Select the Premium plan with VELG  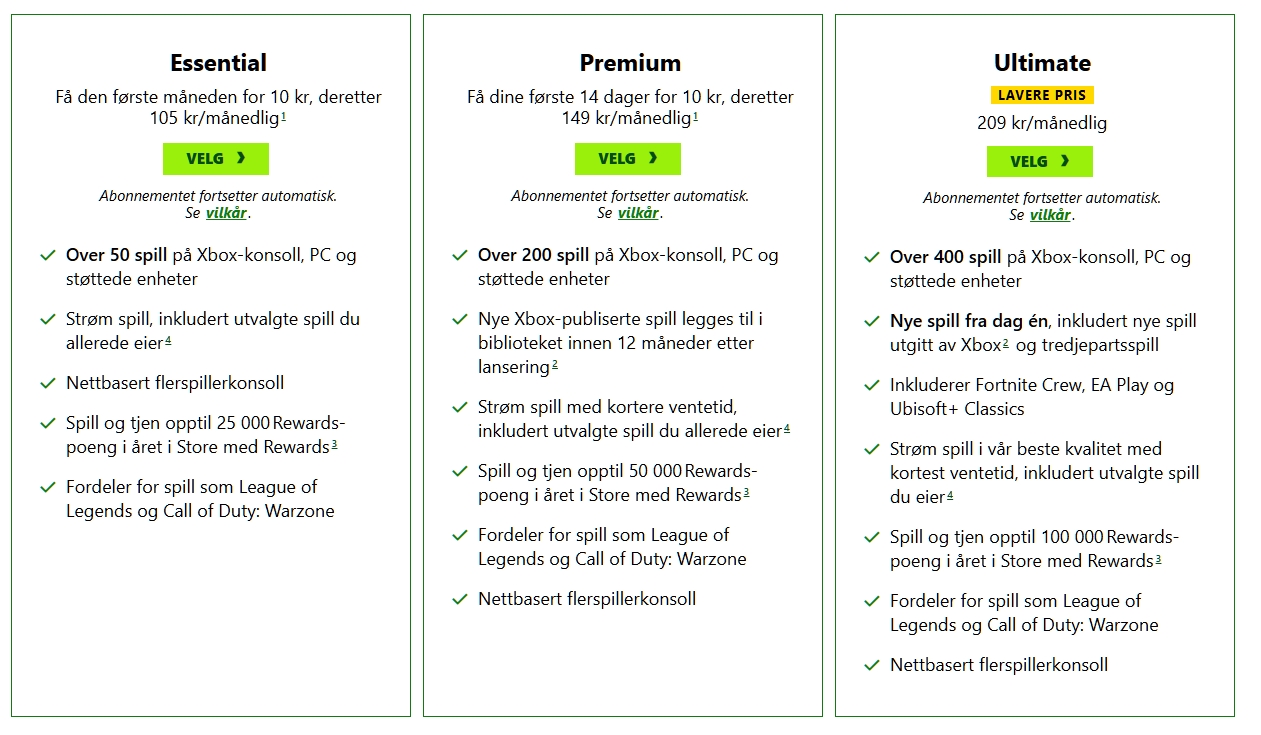tap(627, 158)
